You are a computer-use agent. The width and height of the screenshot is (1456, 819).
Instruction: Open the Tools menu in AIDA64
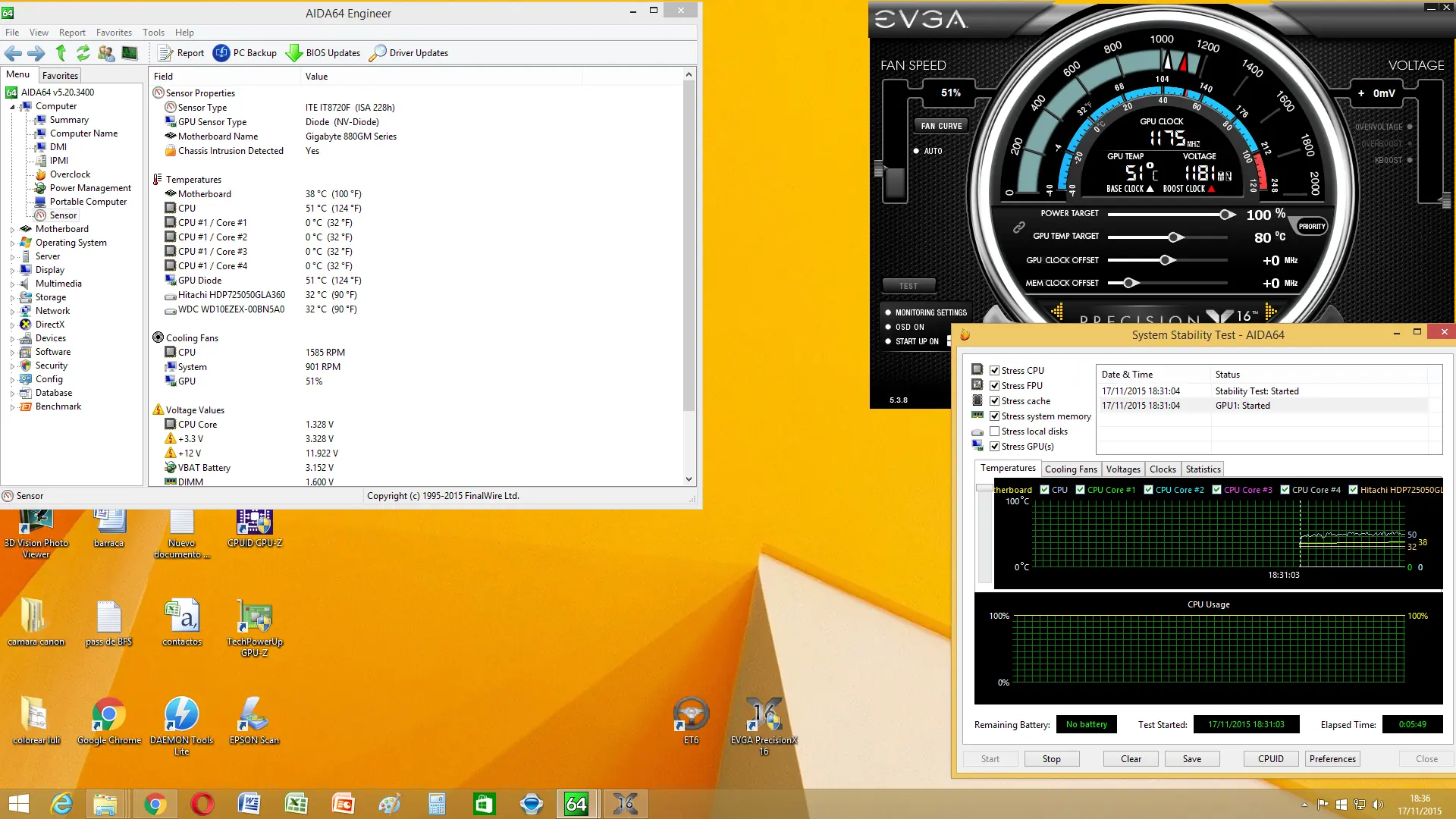153,33
